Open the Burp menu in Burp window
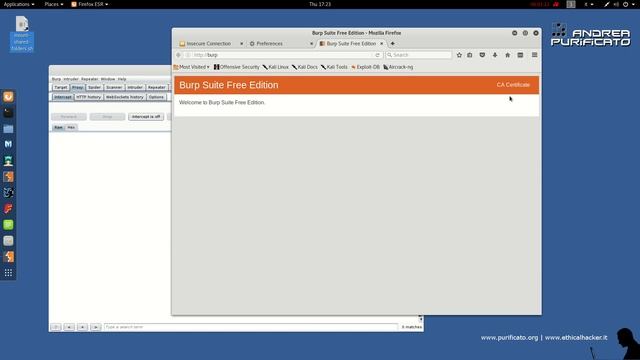This screenshot has height=360, width=640. (x=56, y=79)
